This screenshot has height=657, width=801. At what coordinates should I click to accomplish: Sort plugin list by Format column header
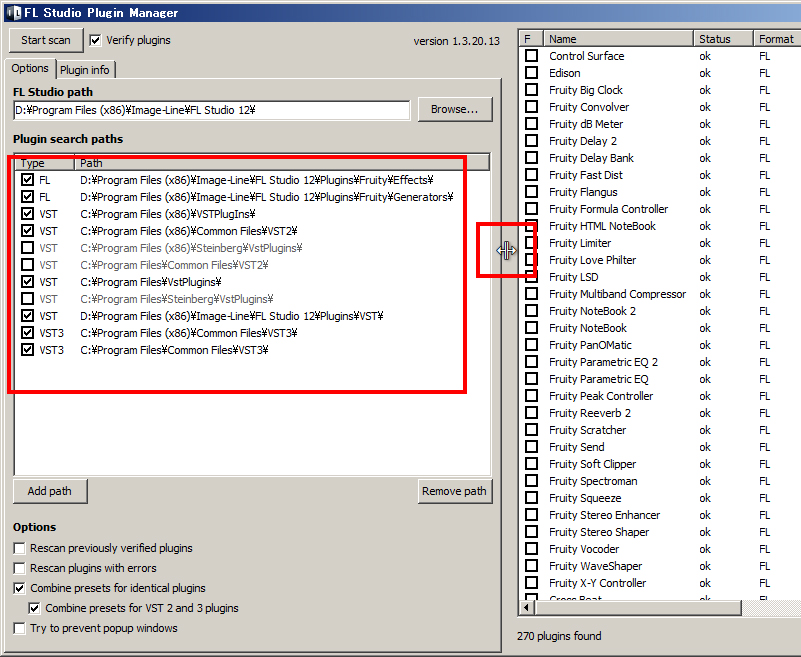coord(777,39)
